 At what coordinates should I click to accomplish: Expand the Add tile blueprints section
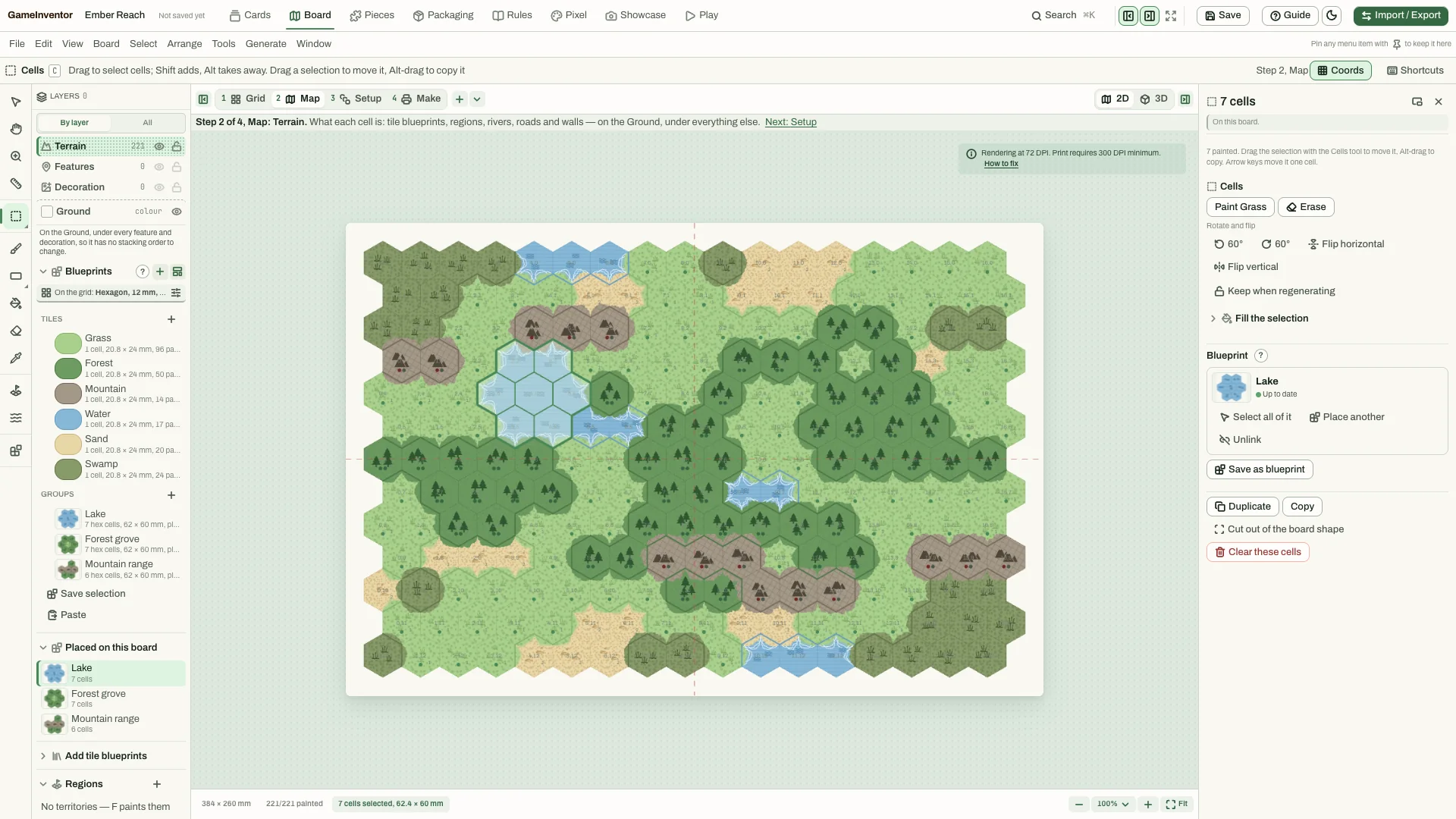[43, 756]
